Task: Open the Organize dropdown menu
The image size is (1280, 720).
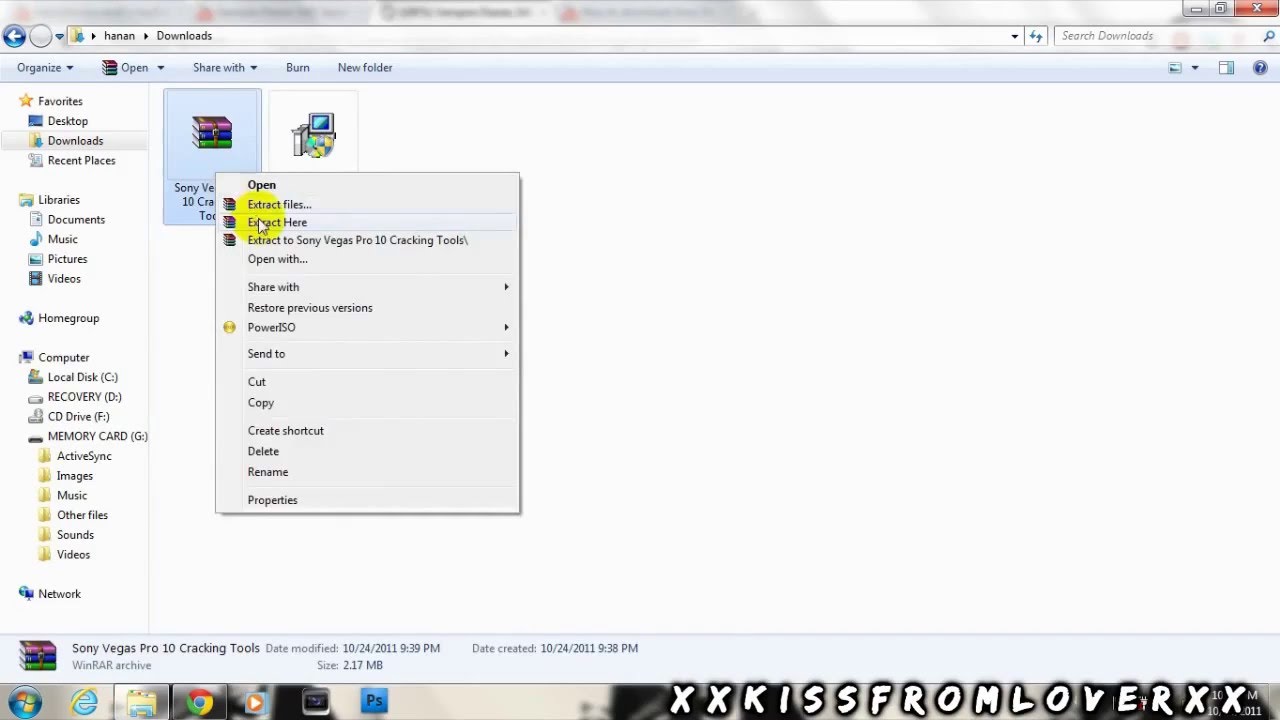Action: 45,68
